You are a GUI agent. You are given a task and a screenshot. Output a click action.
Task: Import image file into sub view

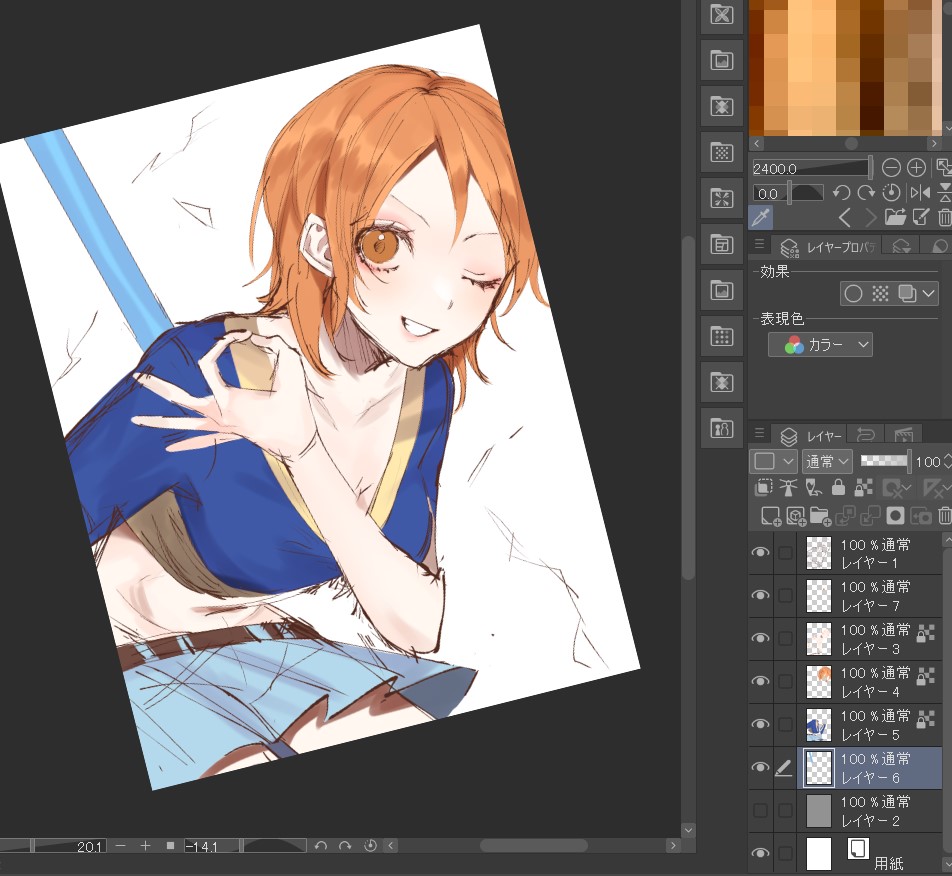click(895, 217)
